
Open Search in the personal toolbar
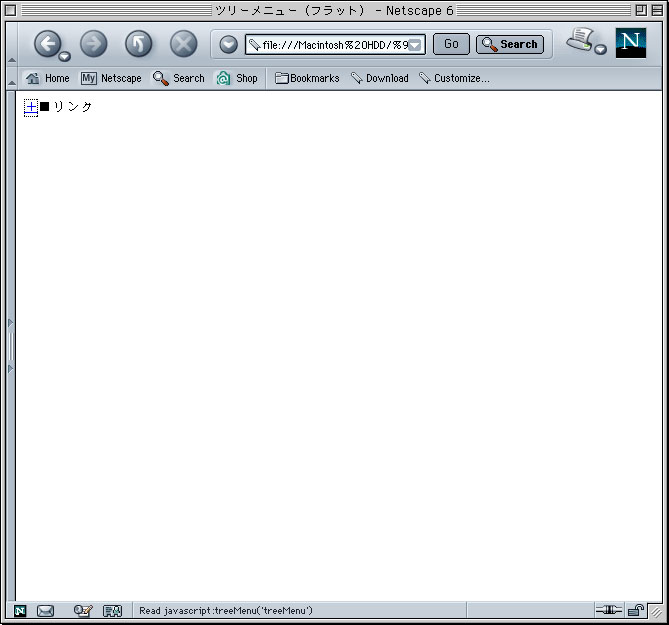(179, 78)
